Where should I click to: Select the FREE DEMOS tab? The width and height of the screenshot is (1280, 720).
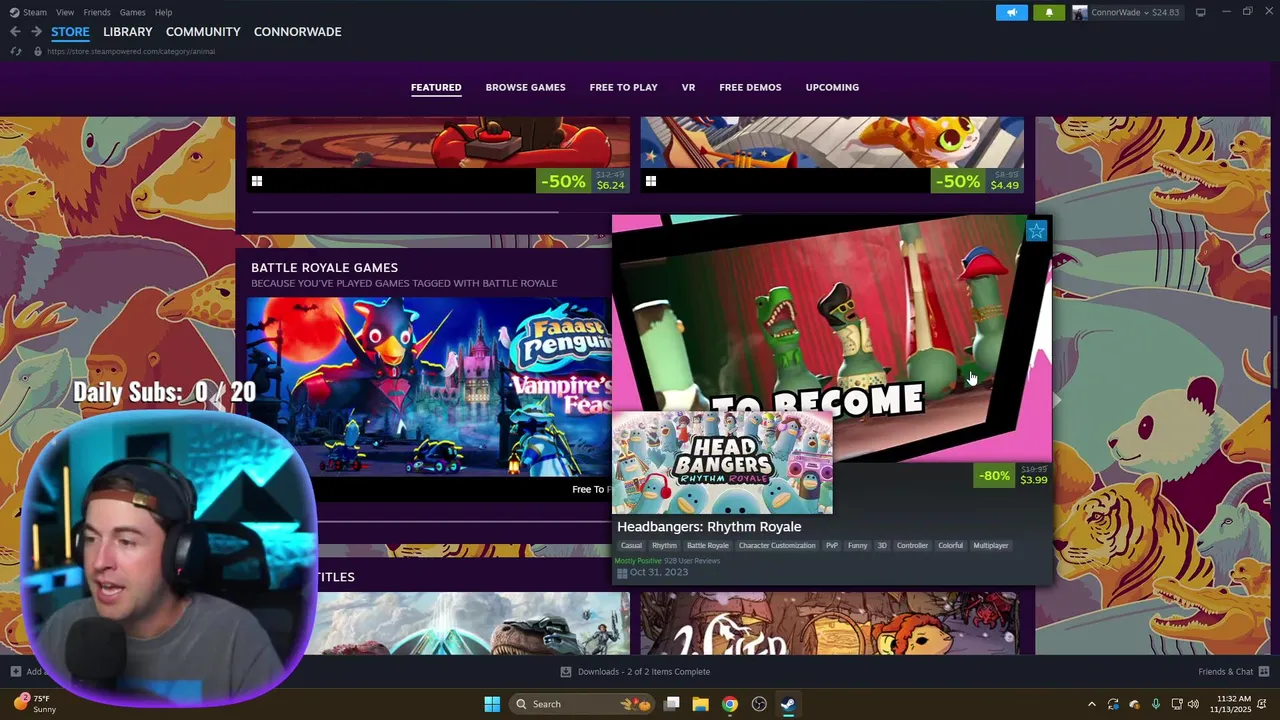(750, 87)
